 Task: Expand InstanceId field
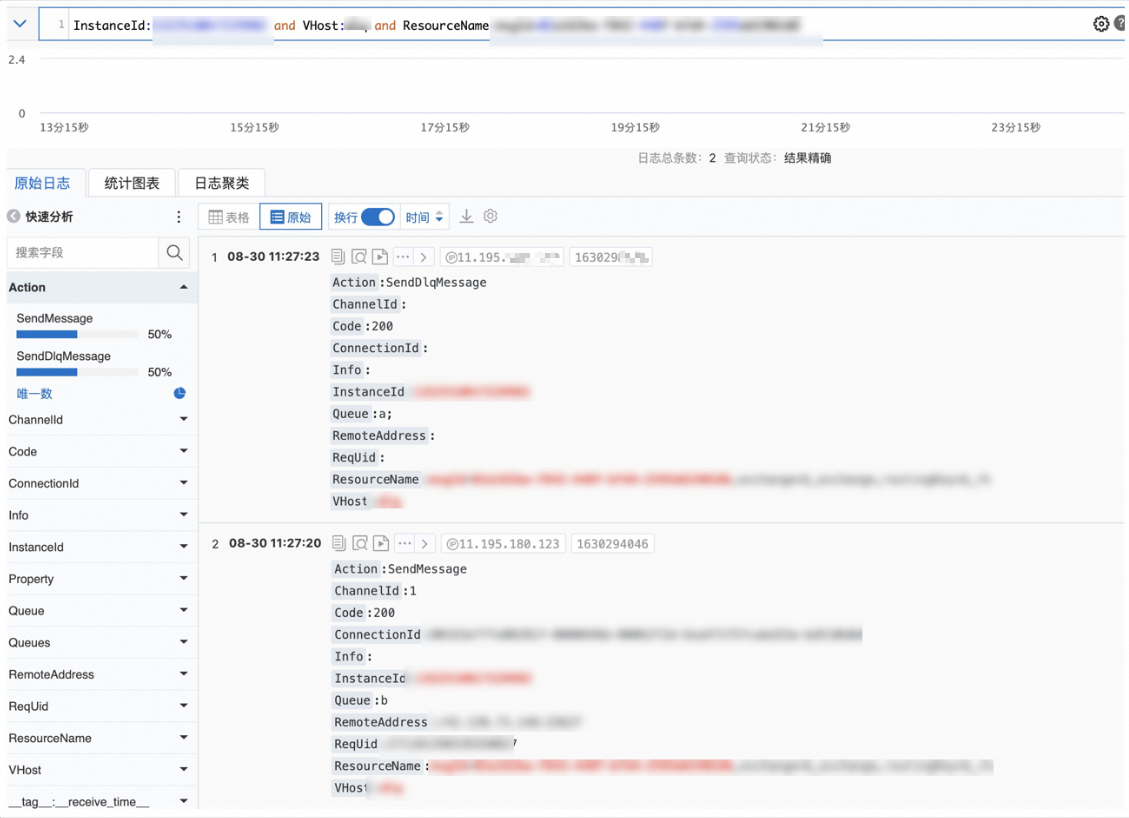click(184, 547)
